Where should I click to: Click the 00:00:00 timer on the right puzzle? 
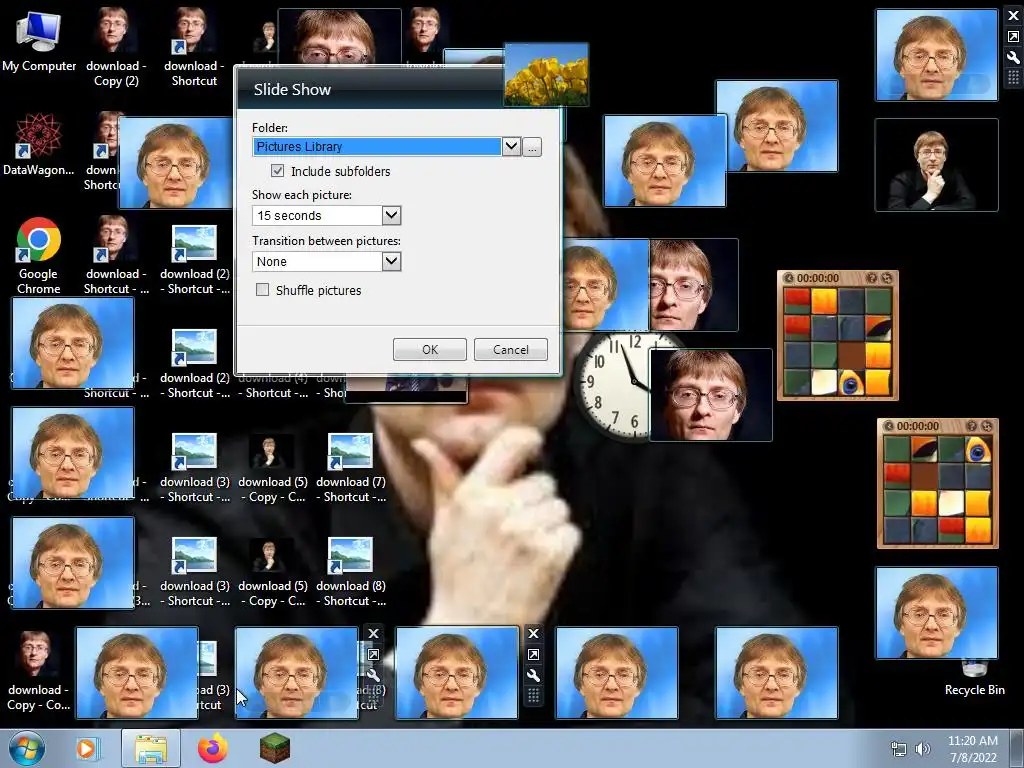point(918,426)
